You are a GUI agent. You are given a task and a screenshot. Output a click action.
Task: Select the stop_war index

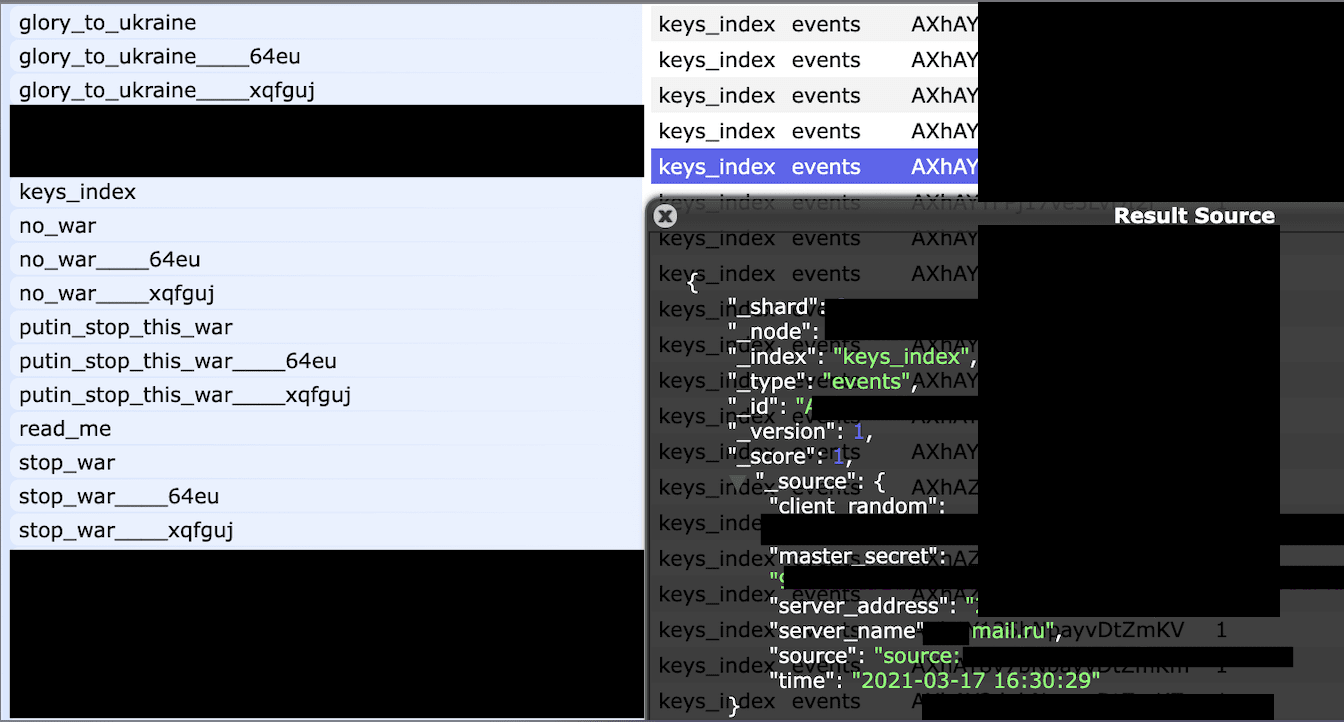(327, 463)
